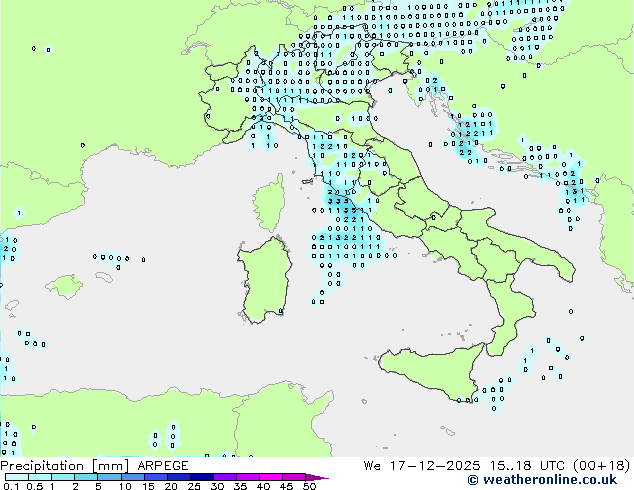
Task: Select the 25–30 mm navy legend swatch
Action: (x=201, y=477)
